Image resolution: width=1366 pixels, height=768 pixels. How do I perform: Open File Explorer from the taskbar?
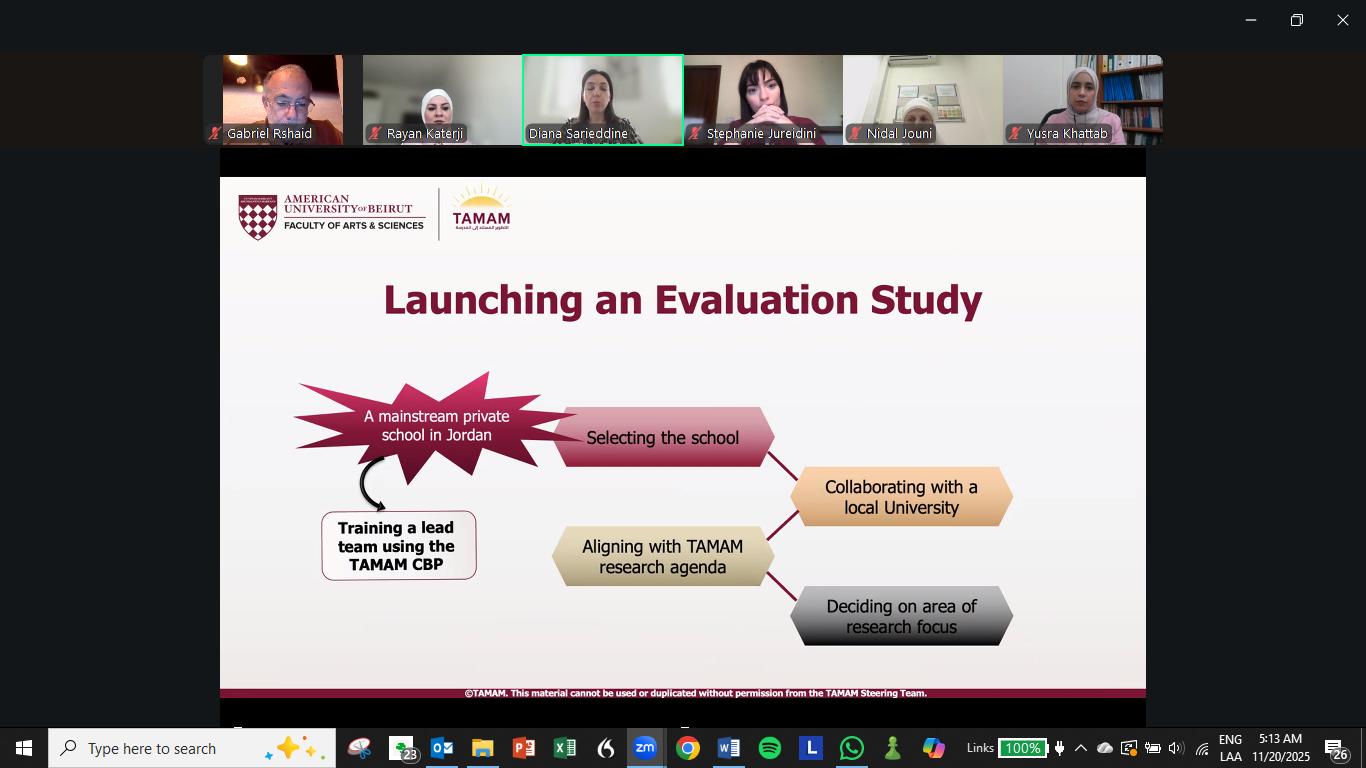point(483,748)
